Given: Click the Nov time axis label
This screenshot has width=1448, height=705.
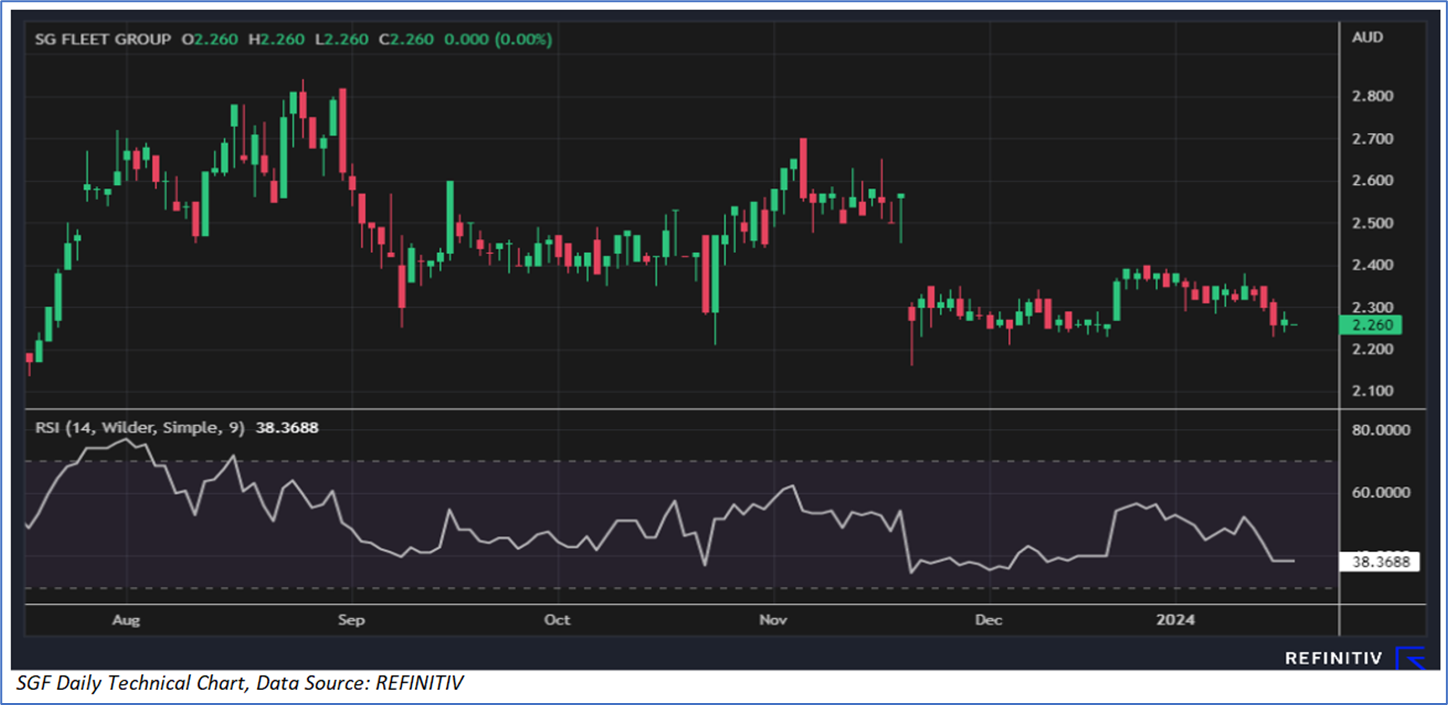Looking at the screenshot, I should pyautogui.click(x=774, y=620).
